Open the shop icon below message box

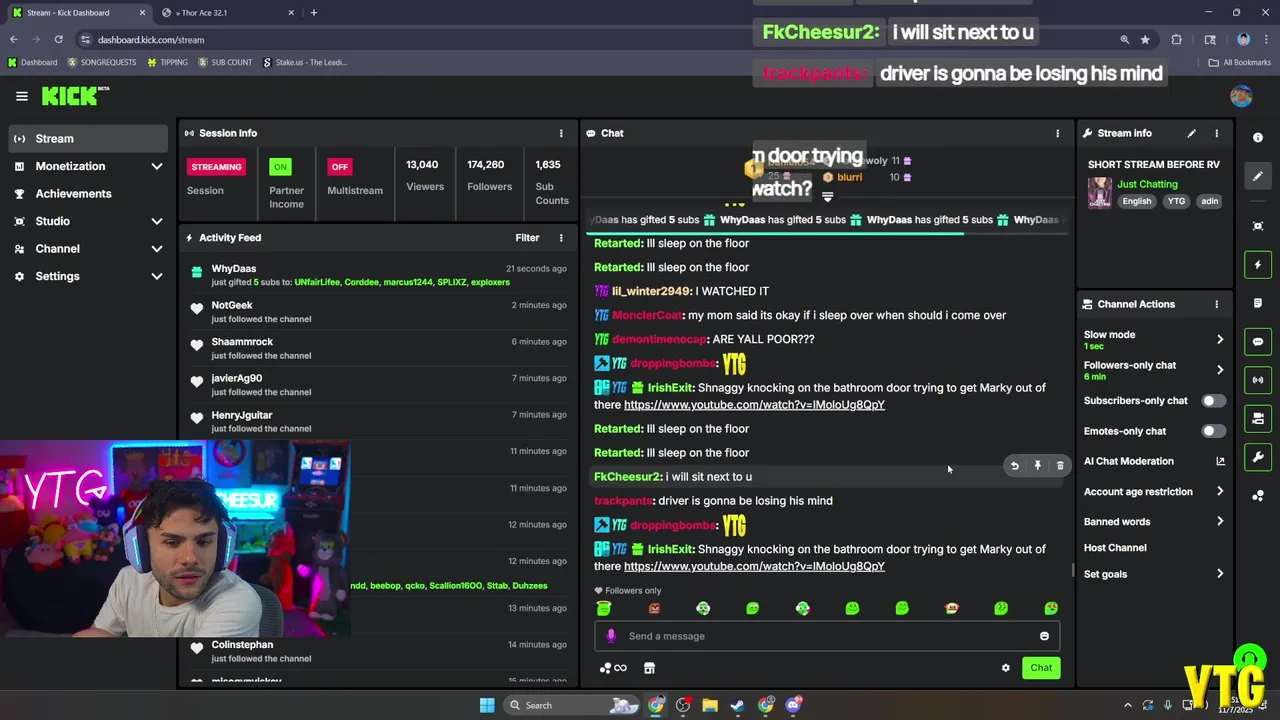click(x=649, y=668)
